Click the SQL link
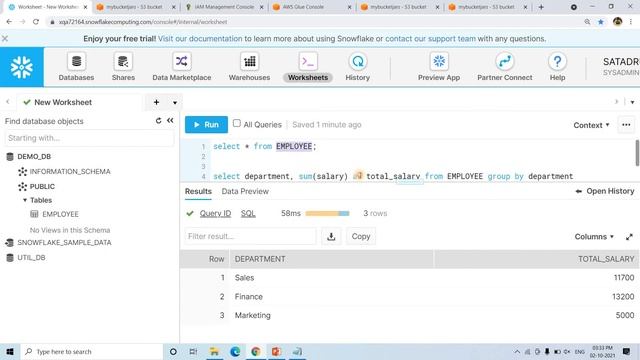Image resolution: width=640 pixels, height=360 pixels. [x=248, y=213]
